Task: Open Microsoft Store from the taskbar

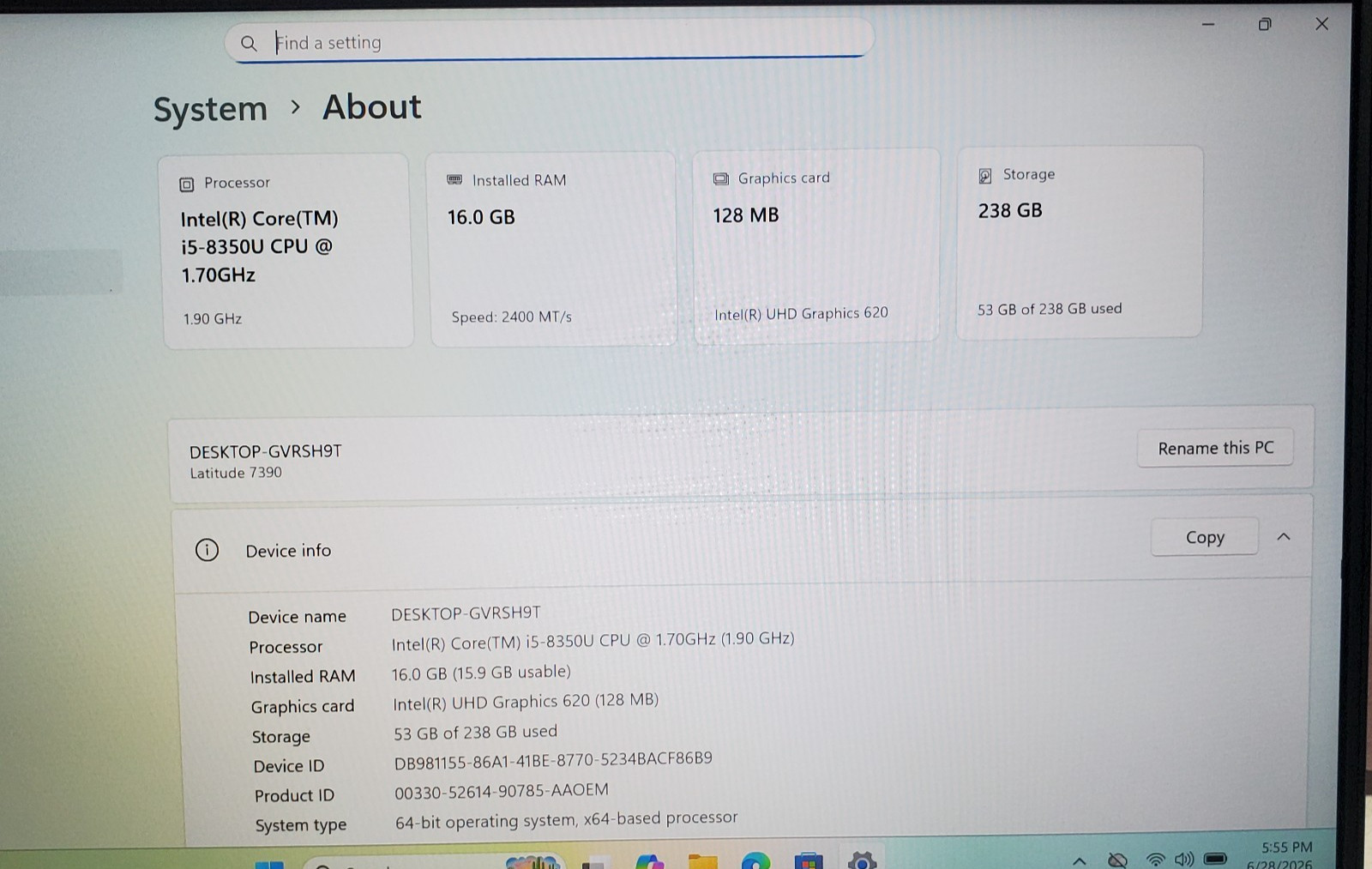Action: pyautogui.click(x=809, y=860)
